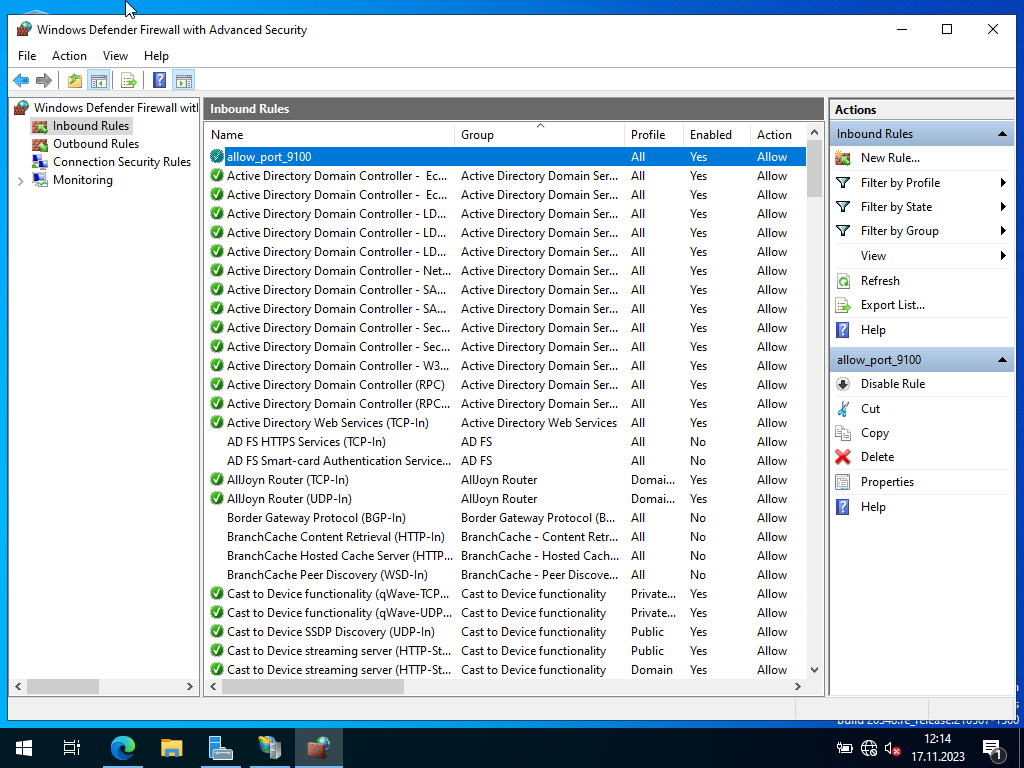Click the firewall brick-wall taskbar icon

pos(319,748)
